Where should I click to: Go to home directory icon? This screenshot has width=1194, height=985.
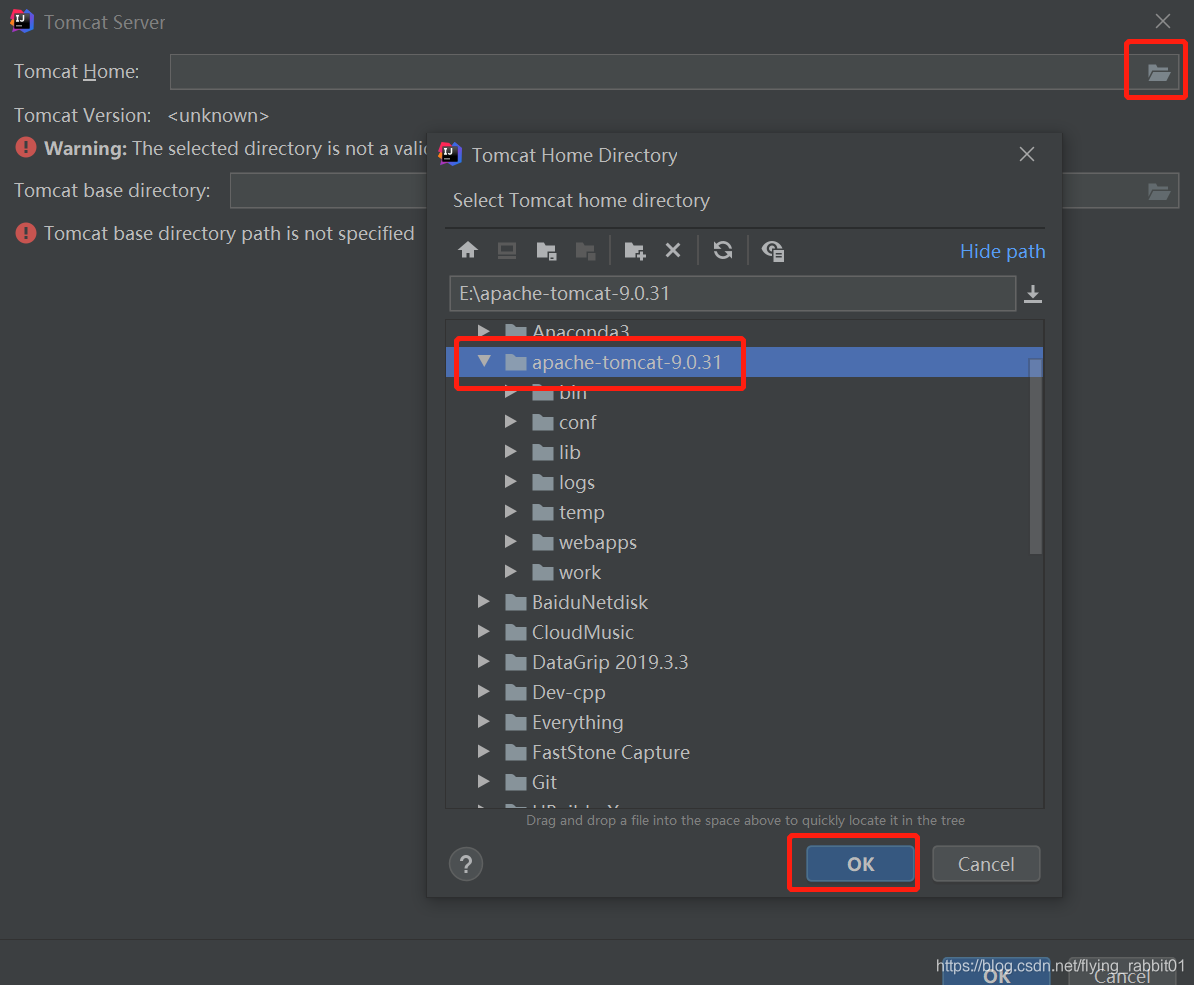468,250
